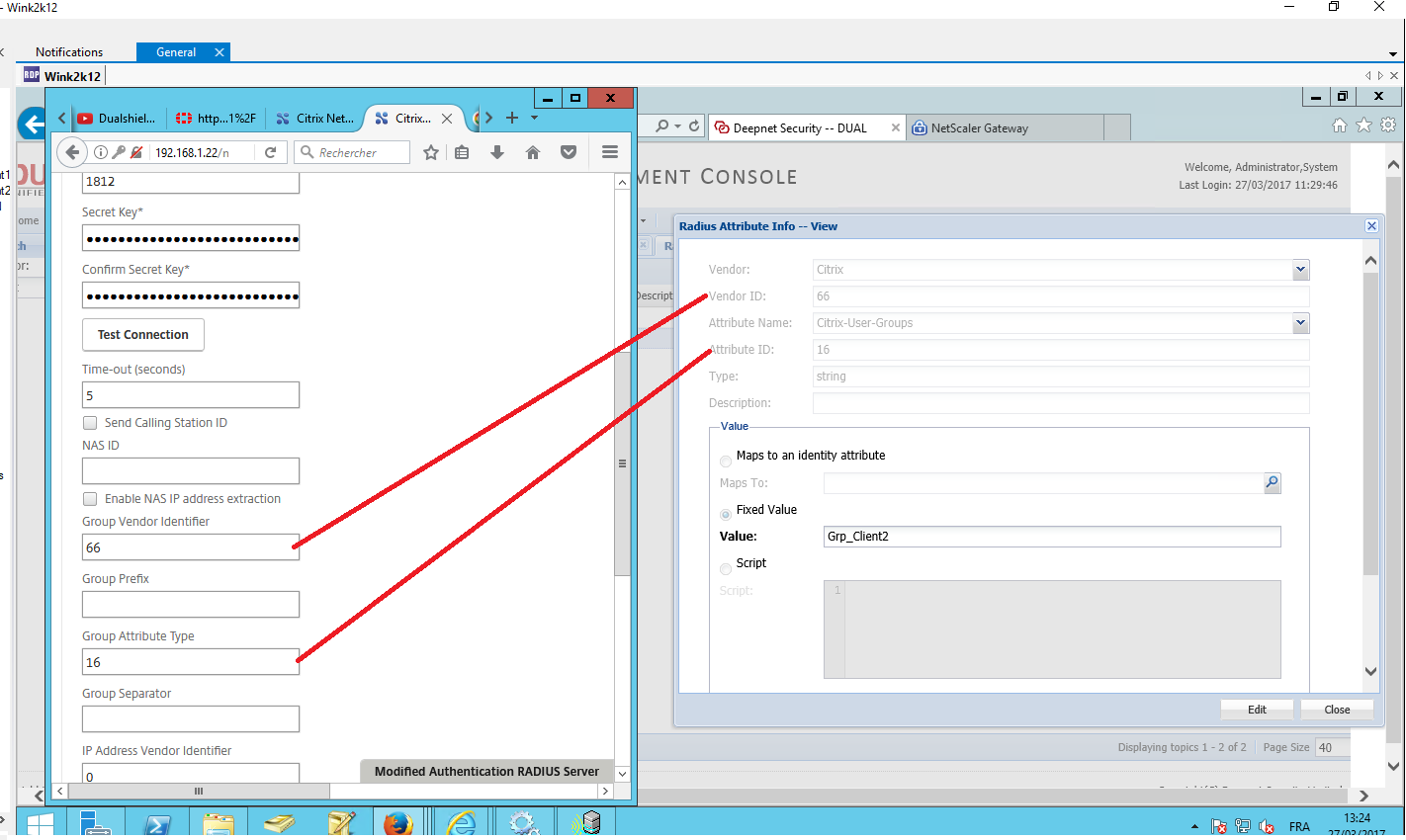The image size is (1406, 840).
Task: Select the Script radio button
Action: [x=726, y=568]
